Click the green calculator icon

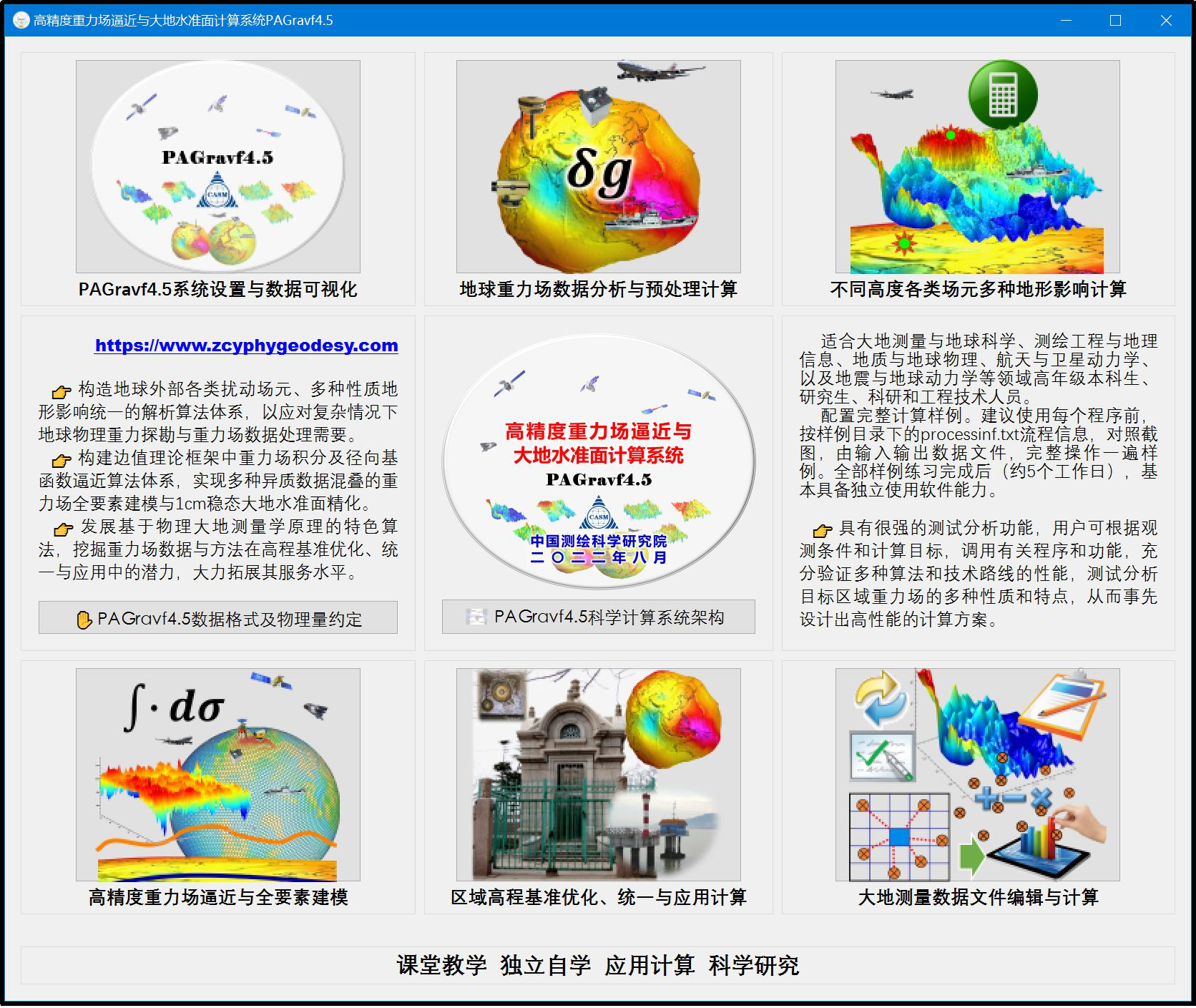pos(1002,95)
